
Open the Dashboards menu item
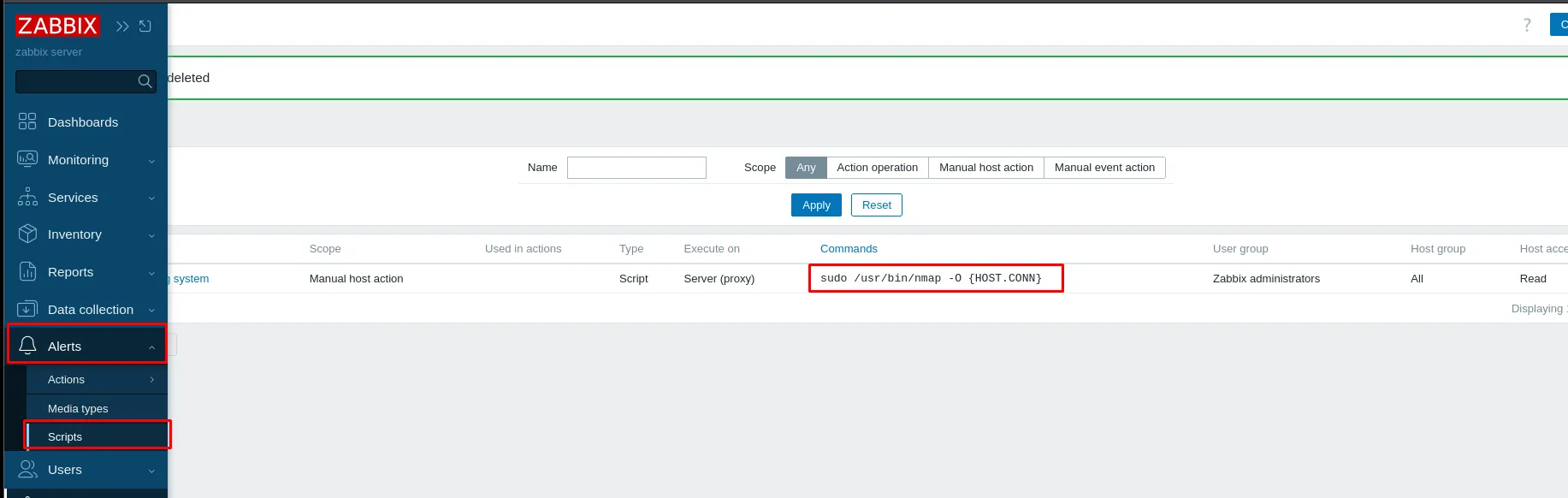[83, 122]
